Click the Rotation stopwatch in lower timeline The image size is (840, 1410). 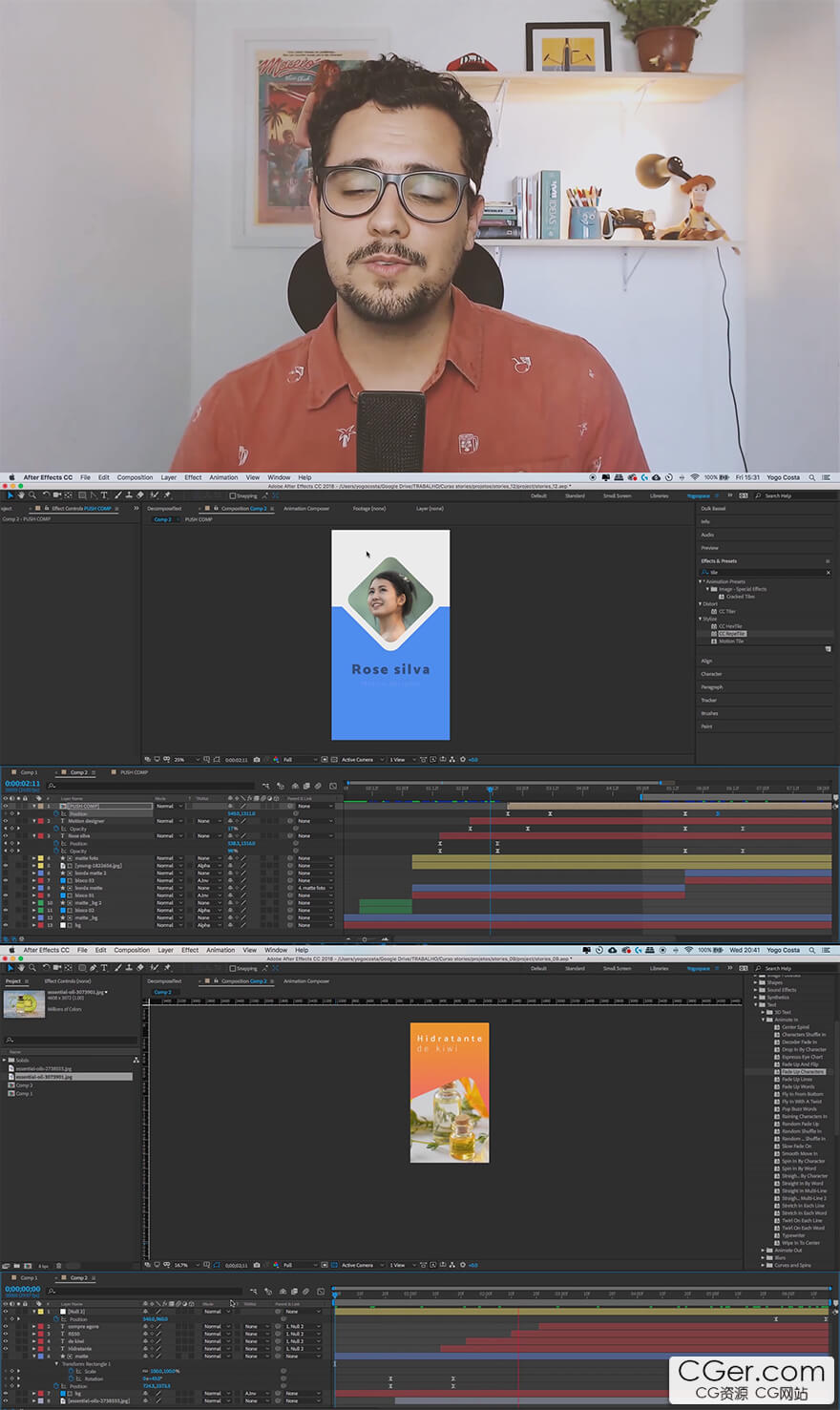tap(72, 1378)
